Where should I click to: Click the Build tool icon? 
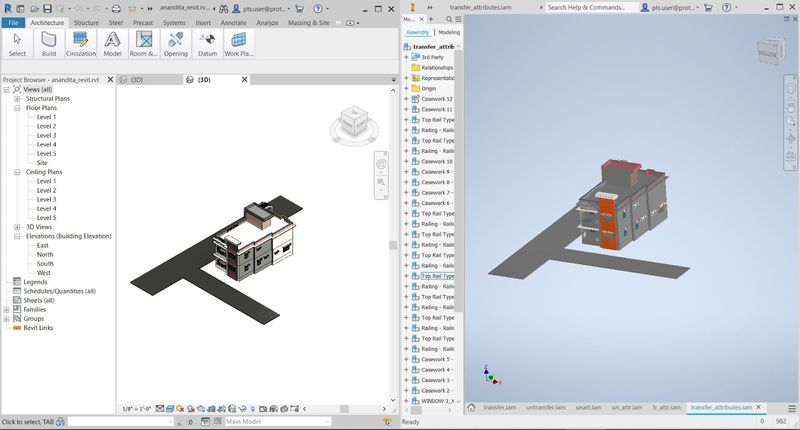tap(49, 43)
